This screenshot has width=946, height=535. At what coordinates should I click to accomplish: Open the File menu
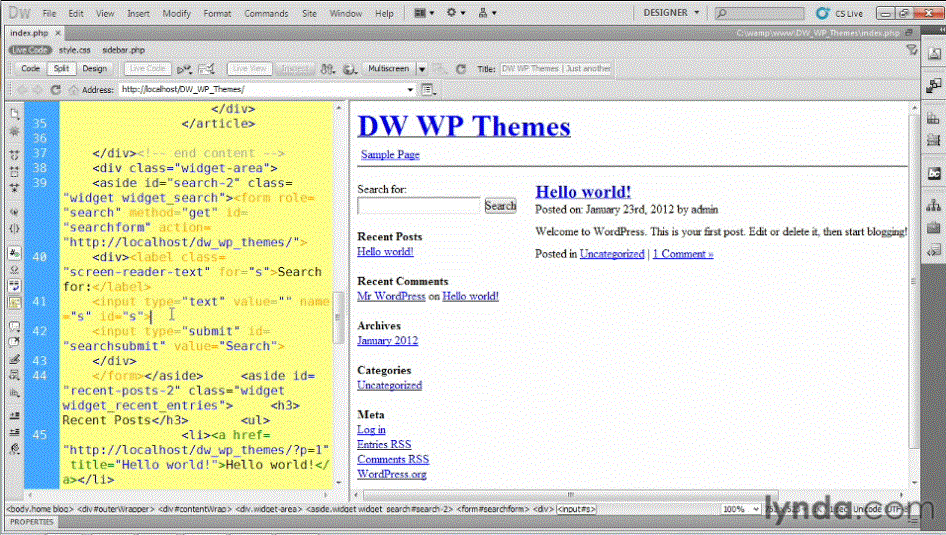click(x=49, y=13)
